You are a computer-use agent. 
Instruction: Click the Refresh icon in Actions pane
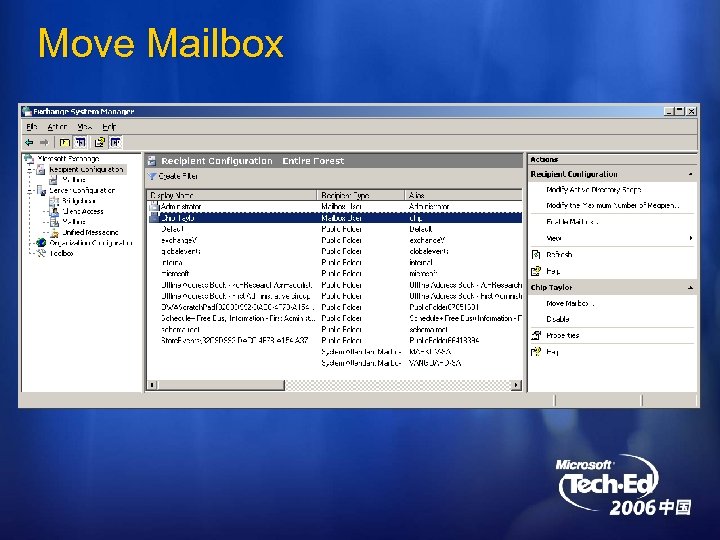536,254
